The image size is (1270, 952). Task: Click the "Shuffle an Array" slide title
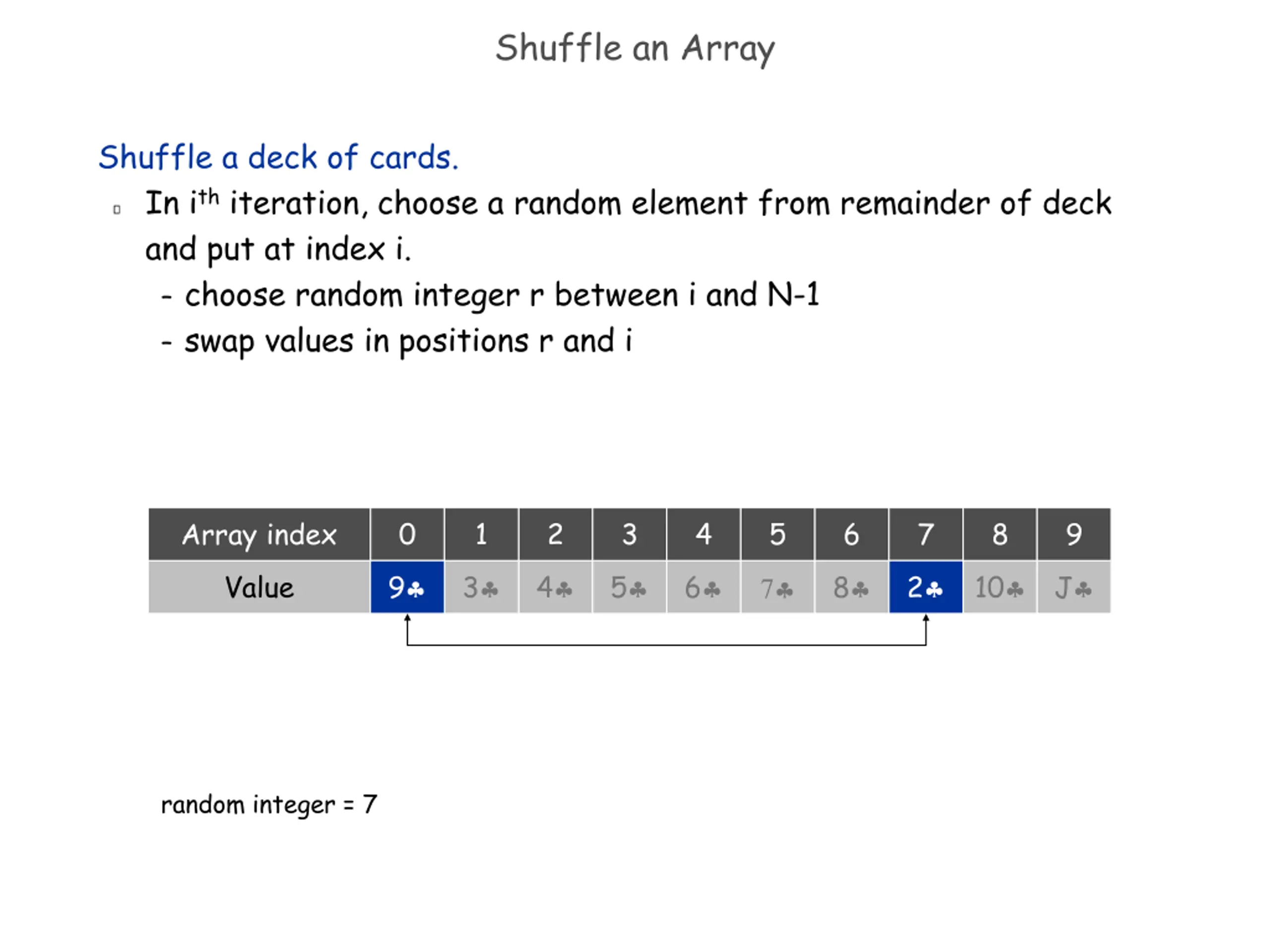point(635,49)
